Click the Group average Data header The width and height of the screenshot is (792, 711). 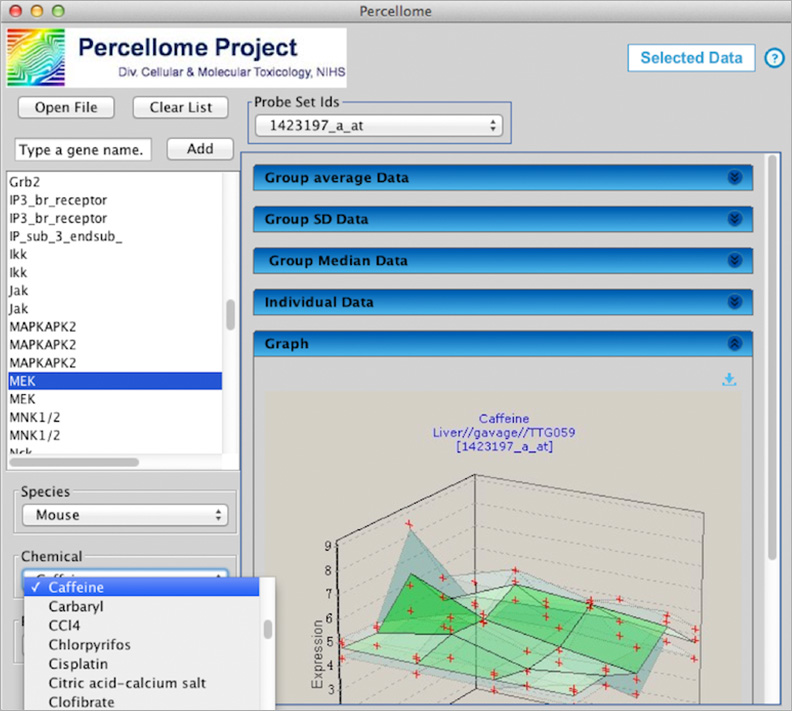[x=503, y=178]
